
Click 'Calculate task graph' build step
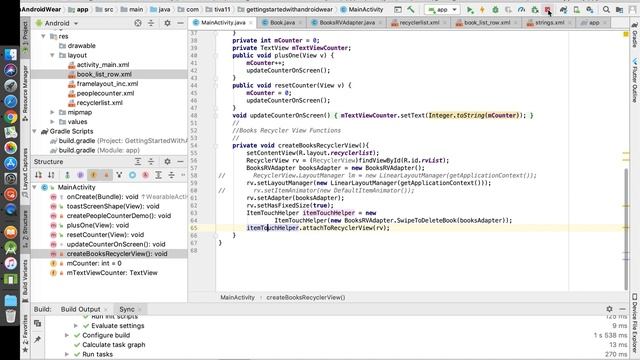click(x=114, y=345)
